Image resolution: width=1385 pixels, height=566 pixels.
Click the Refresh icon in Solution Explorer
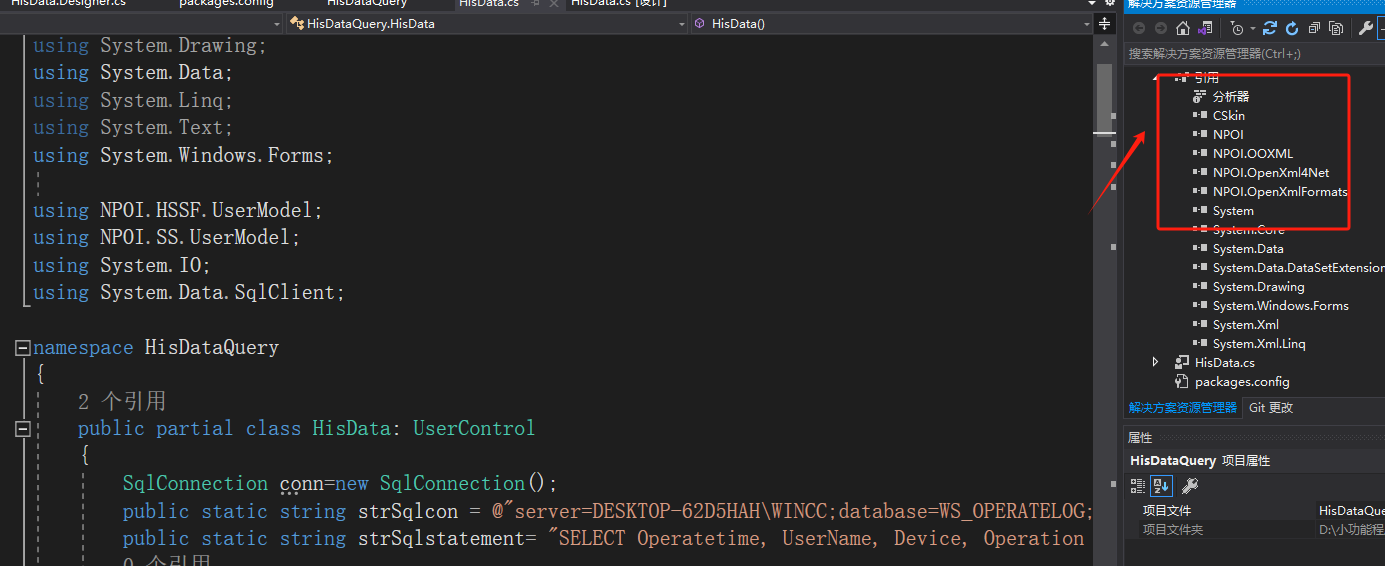click(x=1292, y=29)
